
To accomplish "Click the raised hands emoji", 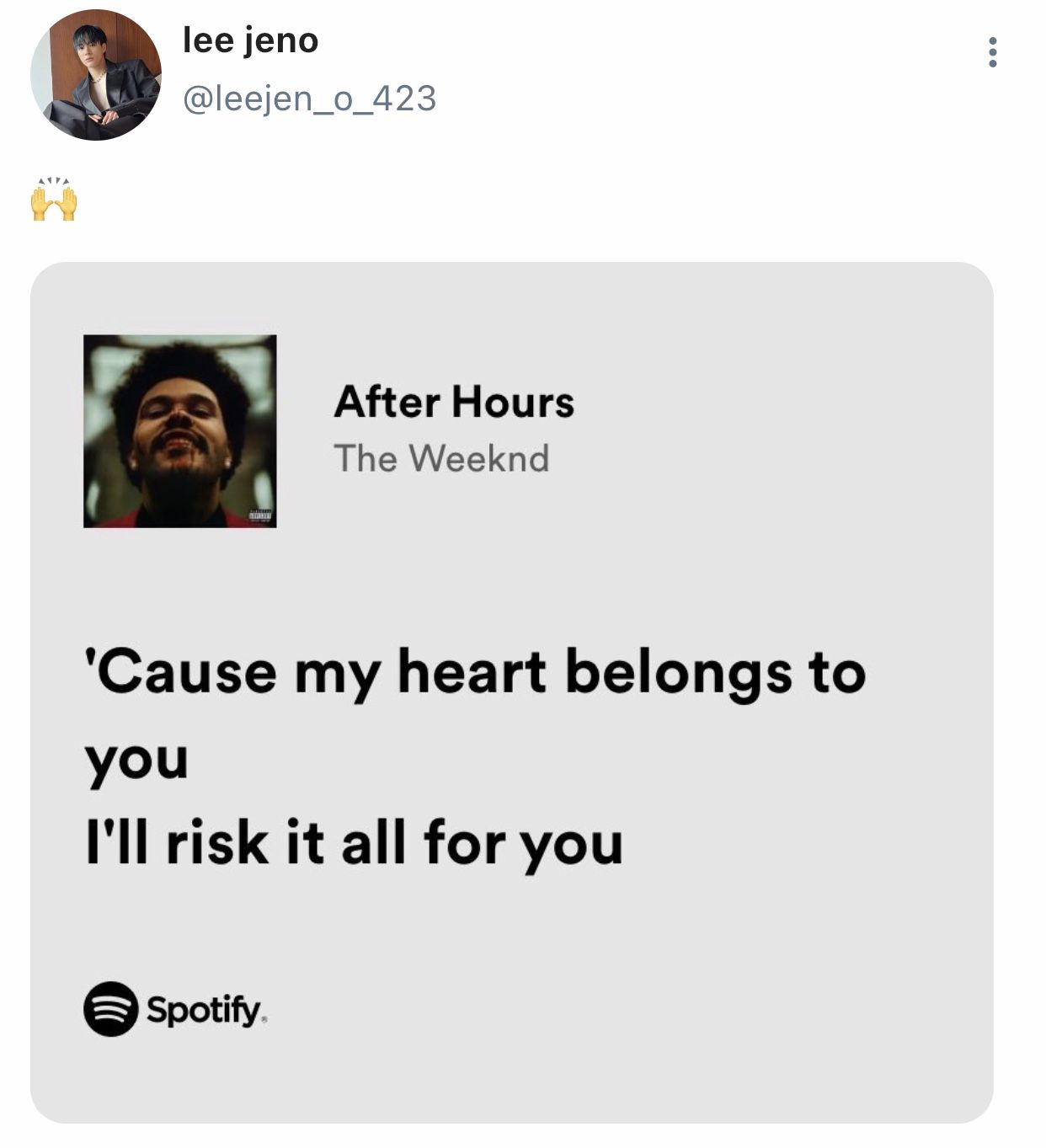I will click(54, 200).
